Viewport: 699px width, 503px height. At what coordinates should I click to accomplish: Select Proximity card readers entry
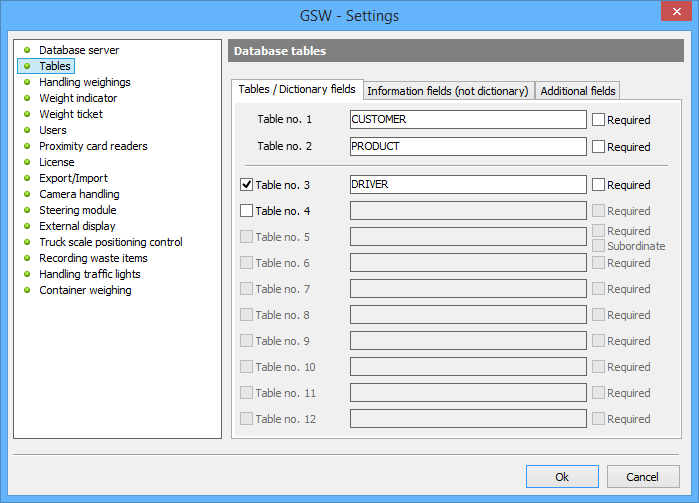coord(93,146)
